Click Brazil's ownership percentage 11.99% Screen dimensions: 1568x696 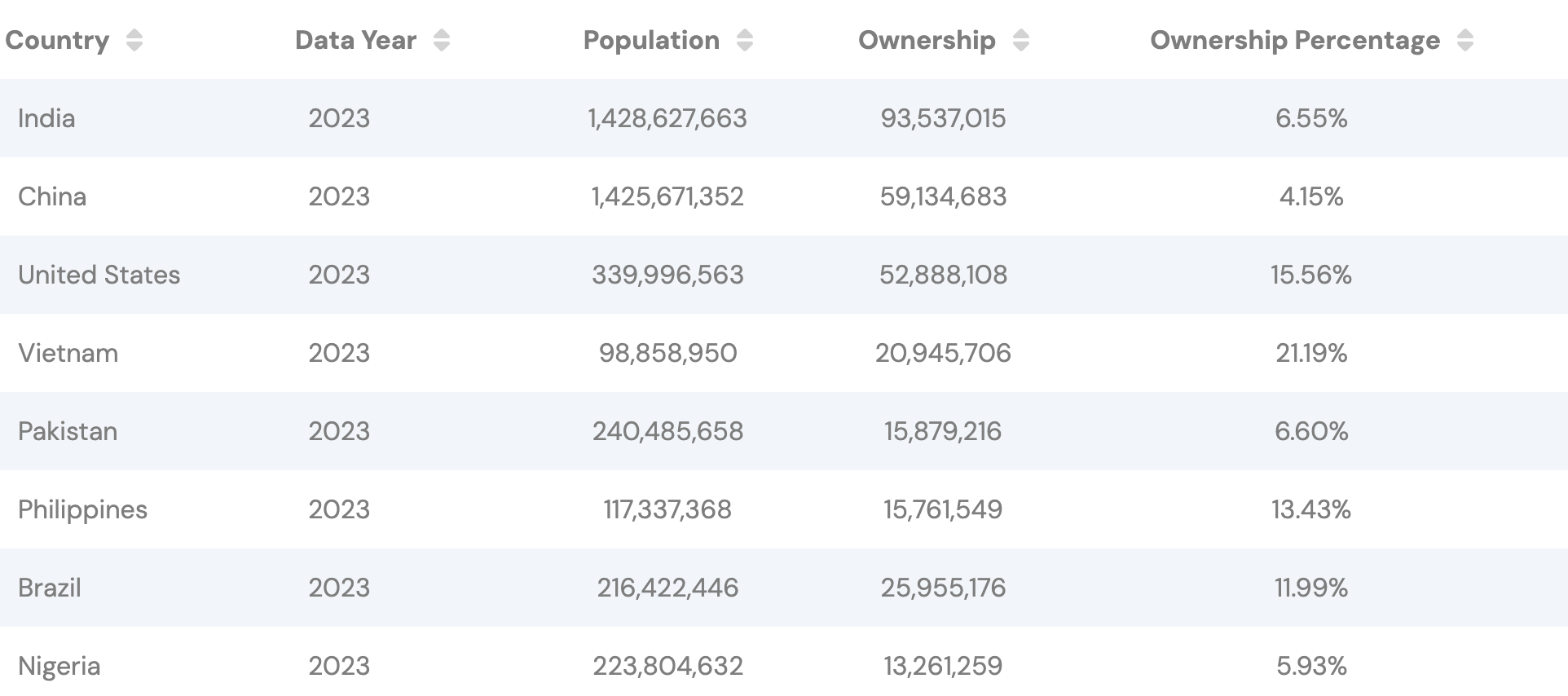pos(1310,588)
